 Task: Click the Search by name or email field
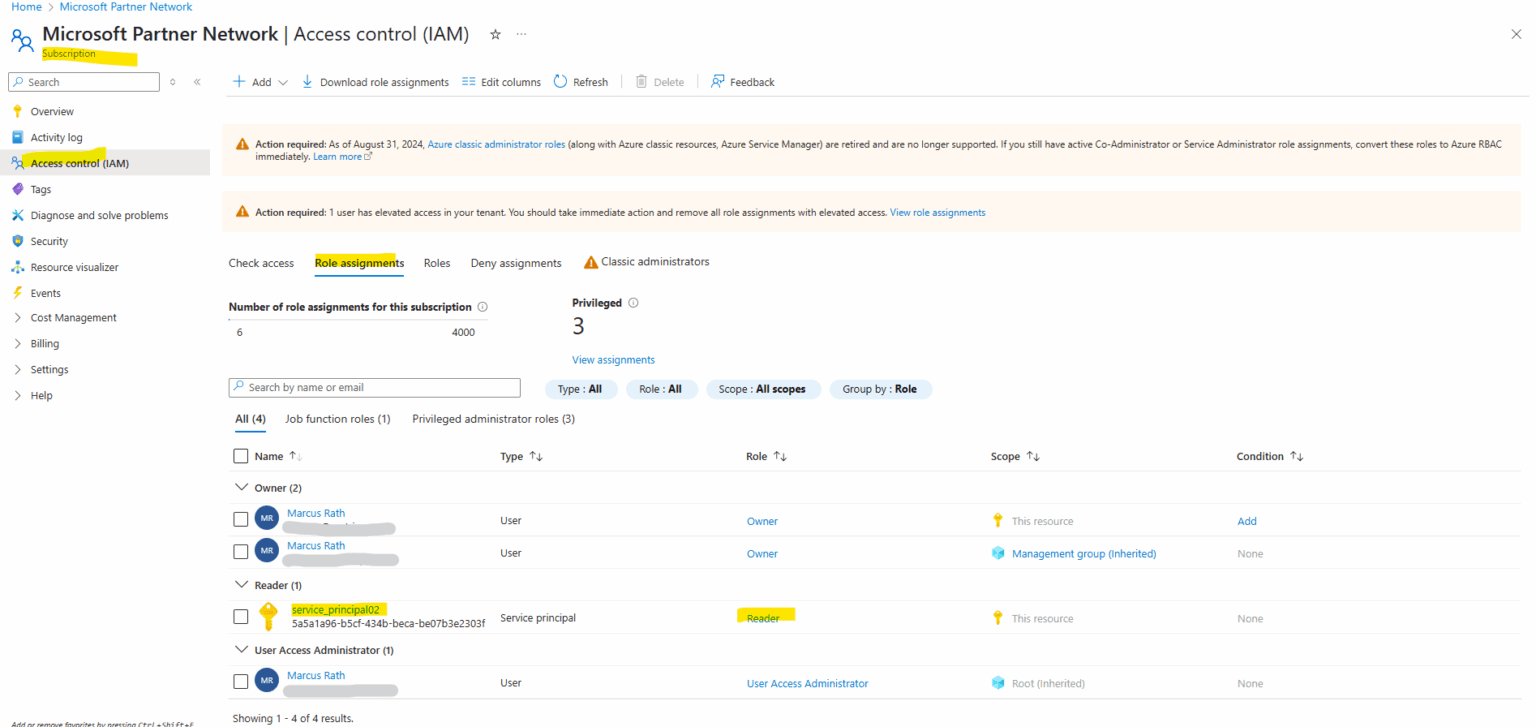pos(374,387)
